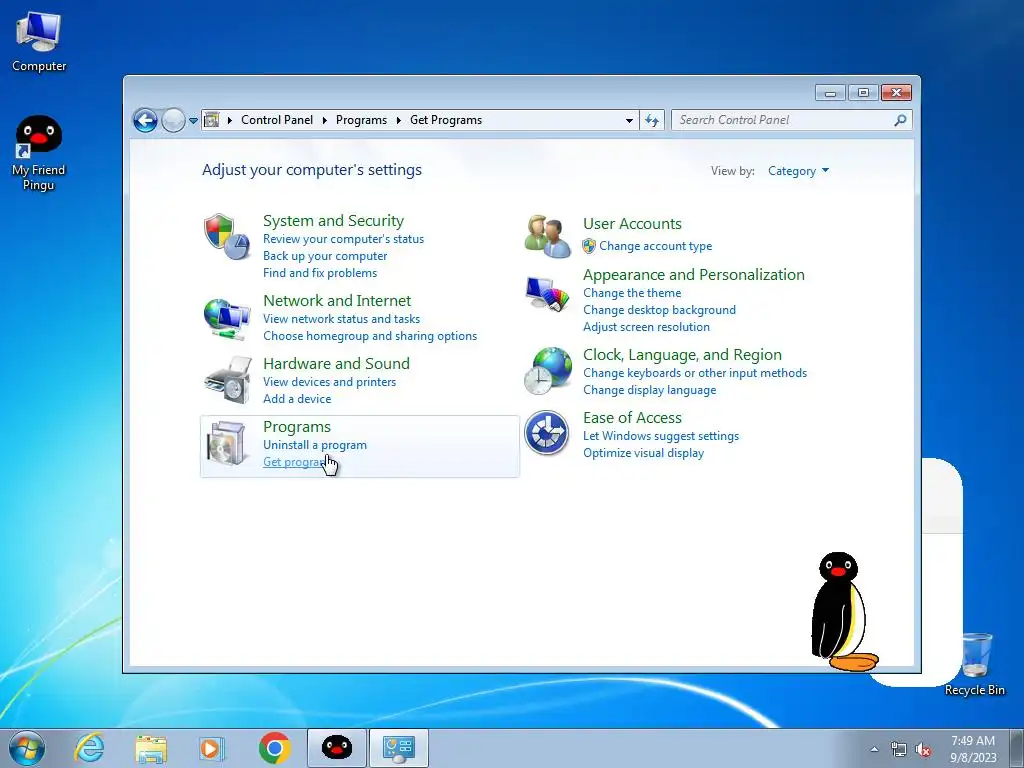
Task: Open the Hardware and Sound heading
Action: tap(336, 364)
